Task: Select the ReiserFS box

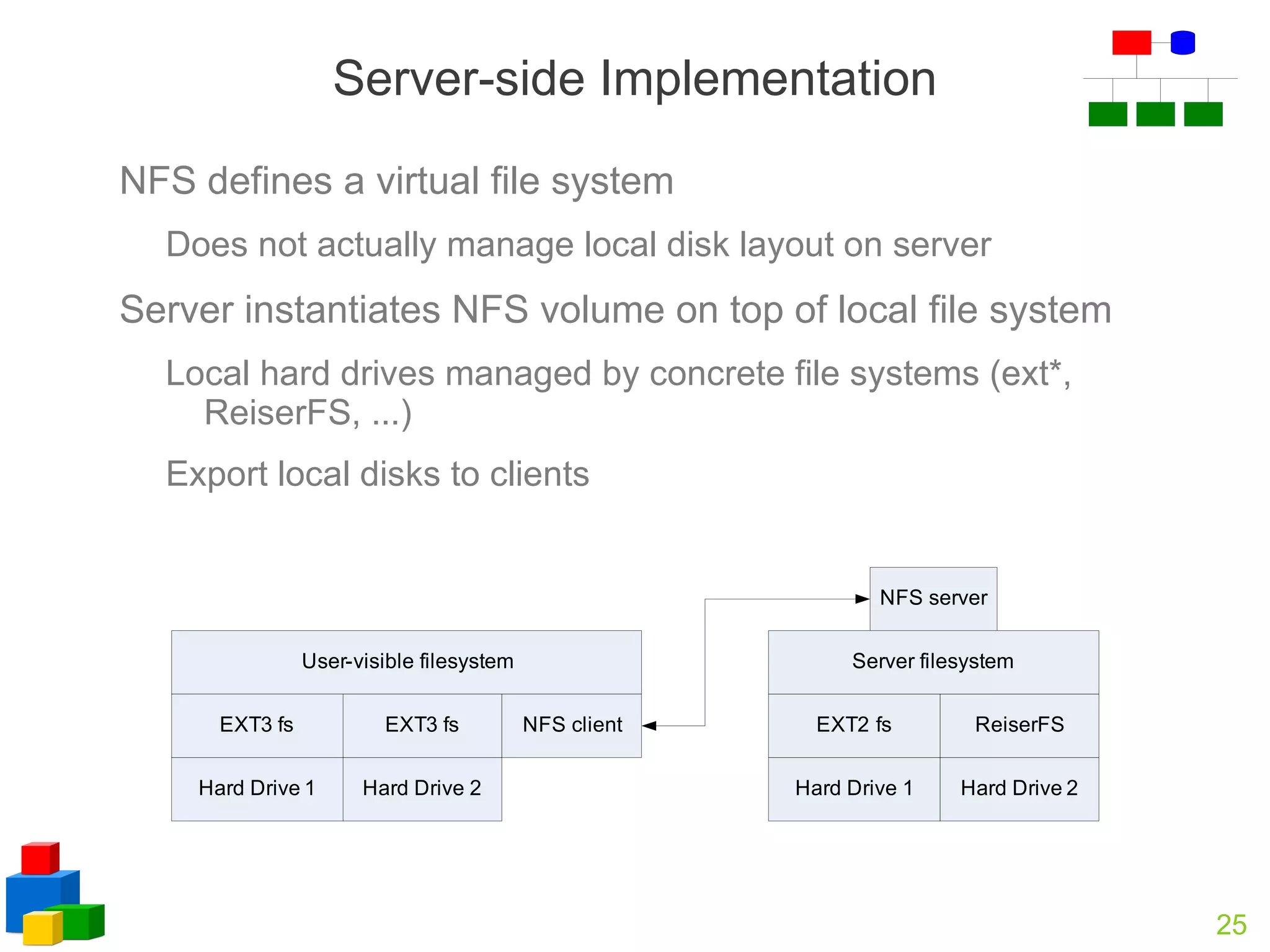Action: coord(1019,725)
